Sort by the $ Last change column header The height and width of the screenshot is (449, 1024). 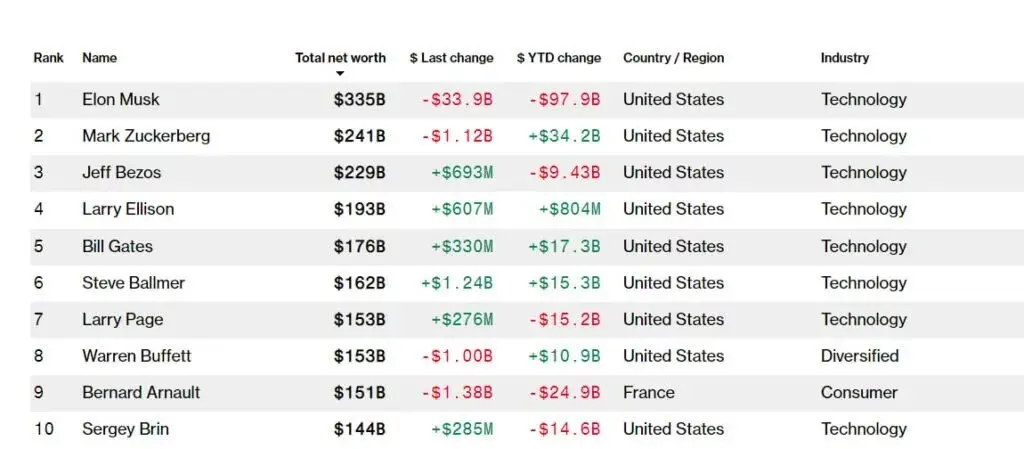click(451, 58)
